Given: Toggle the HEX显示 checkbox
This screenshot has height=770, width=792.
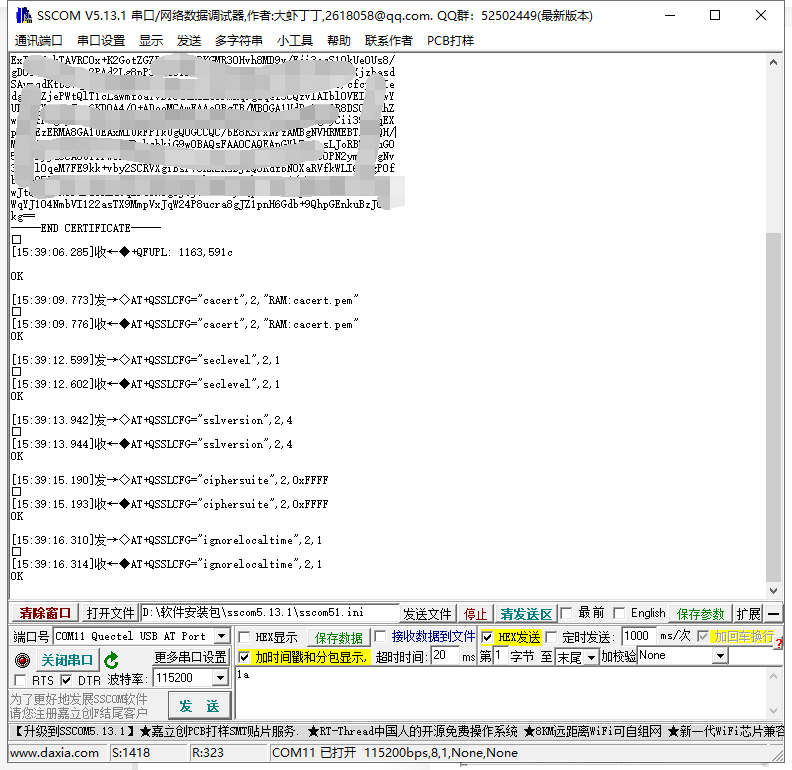Looking at the screenshot, I should point(244,637).
